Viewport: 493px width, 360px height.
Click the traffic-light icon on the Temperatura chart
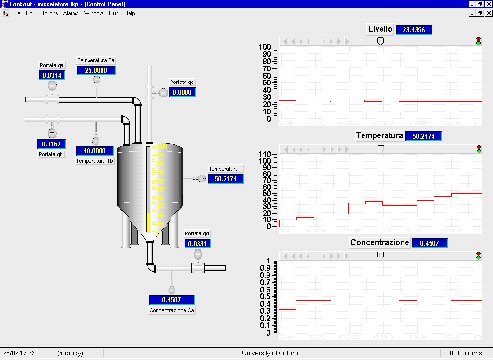(x=479, y=149)
